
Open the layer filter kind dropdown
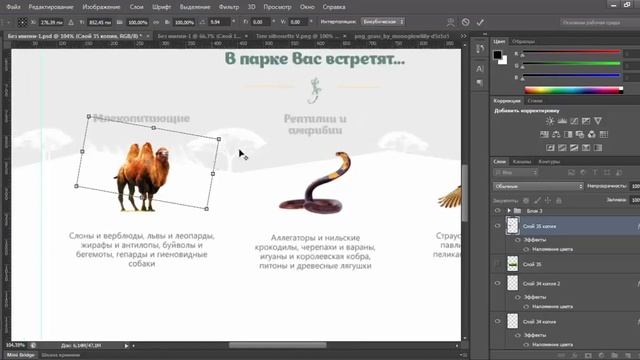pos(516,173)
